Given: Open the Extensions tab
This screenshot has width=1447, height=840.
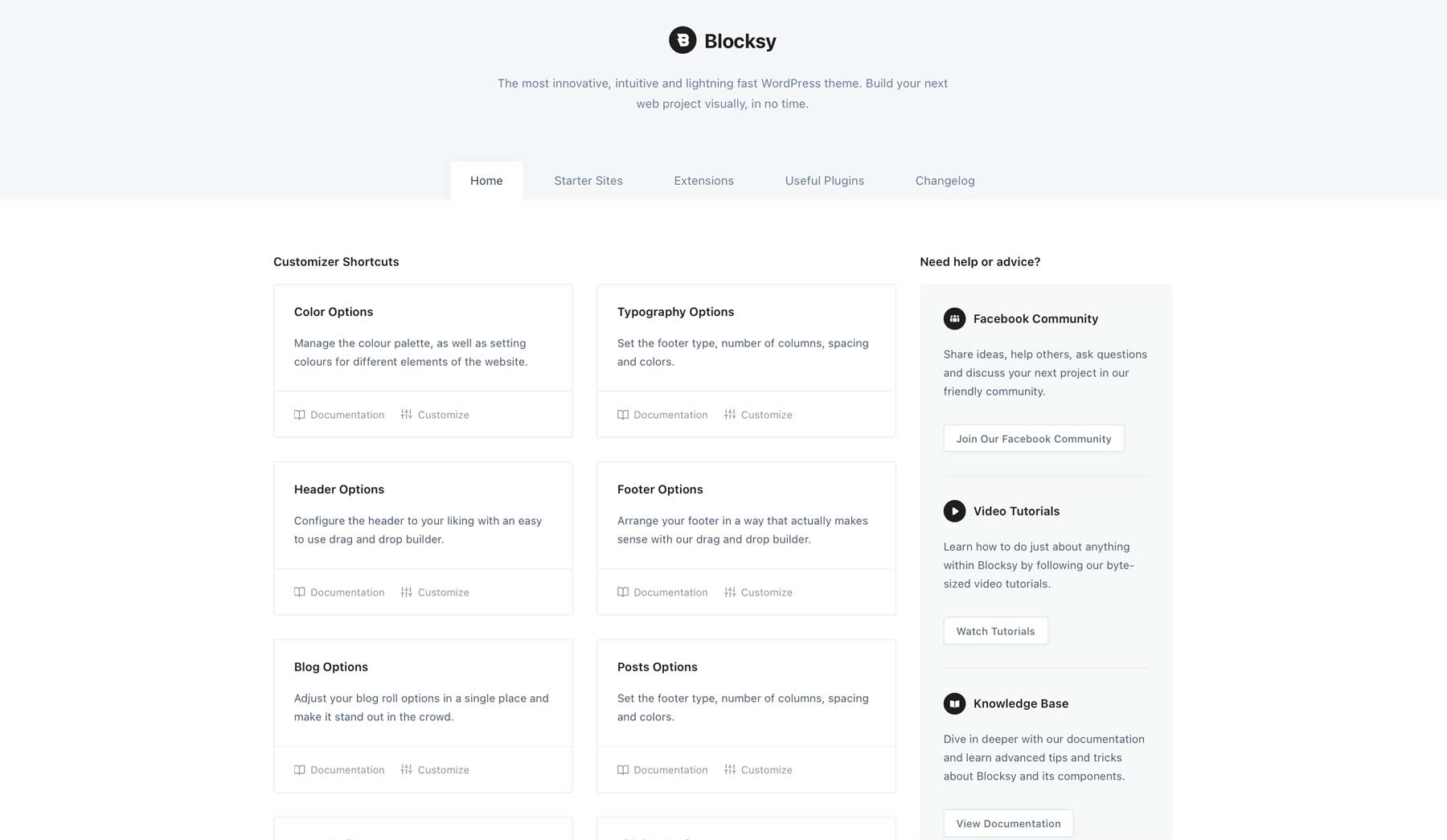Looking at the screenshot, I should point(703,181).
